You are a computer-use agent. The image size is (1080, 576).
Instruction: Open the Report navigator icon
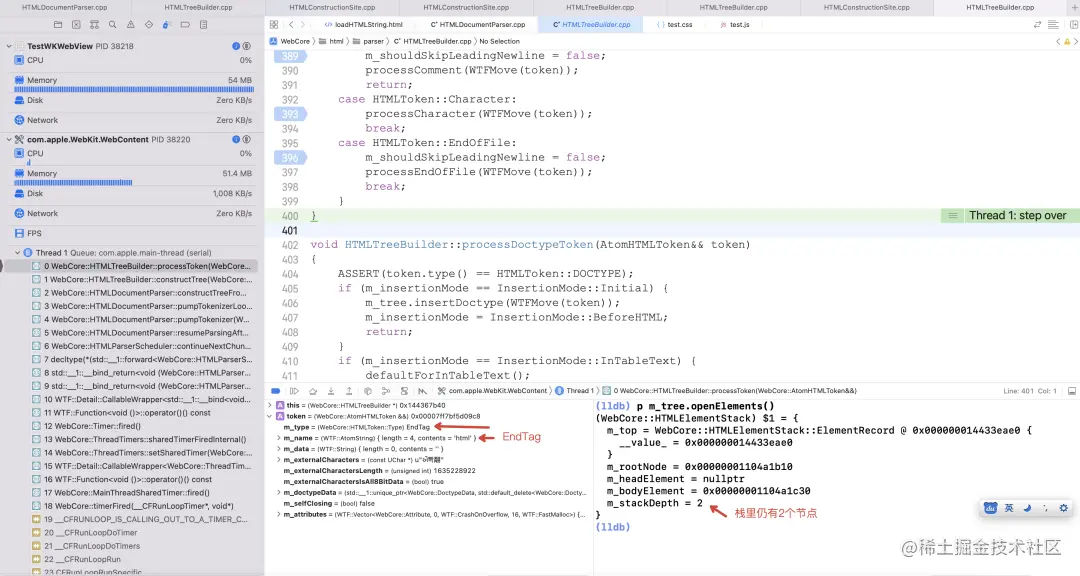point(203,24)
